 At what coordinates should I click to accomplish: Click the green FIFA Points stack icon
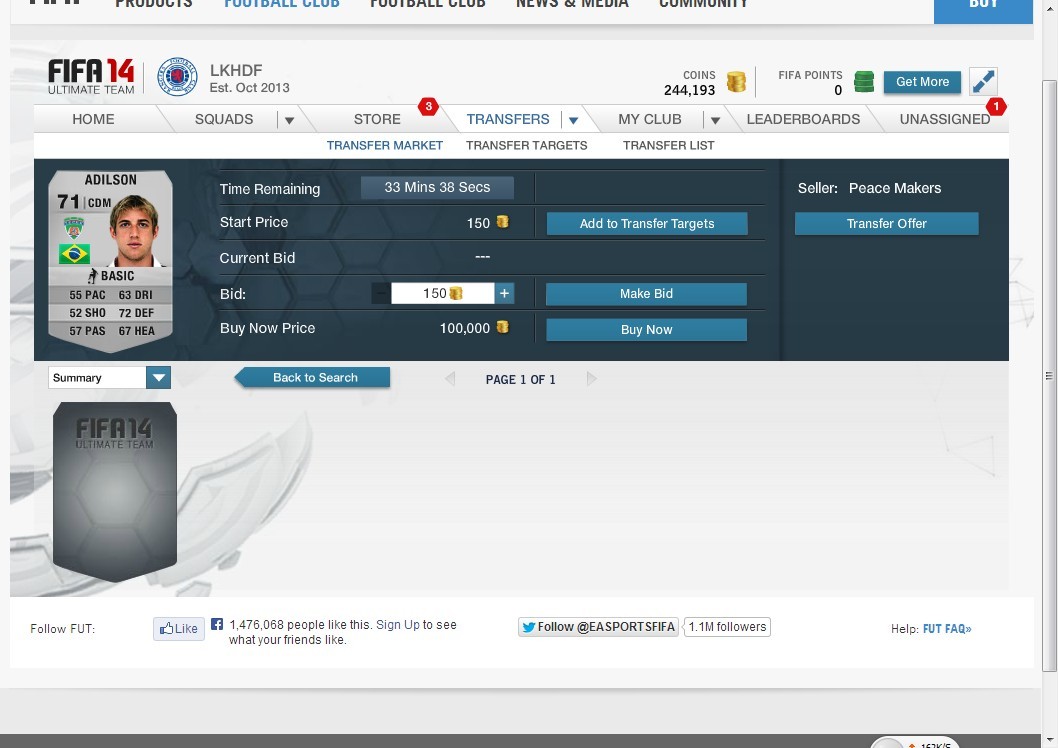864,82
